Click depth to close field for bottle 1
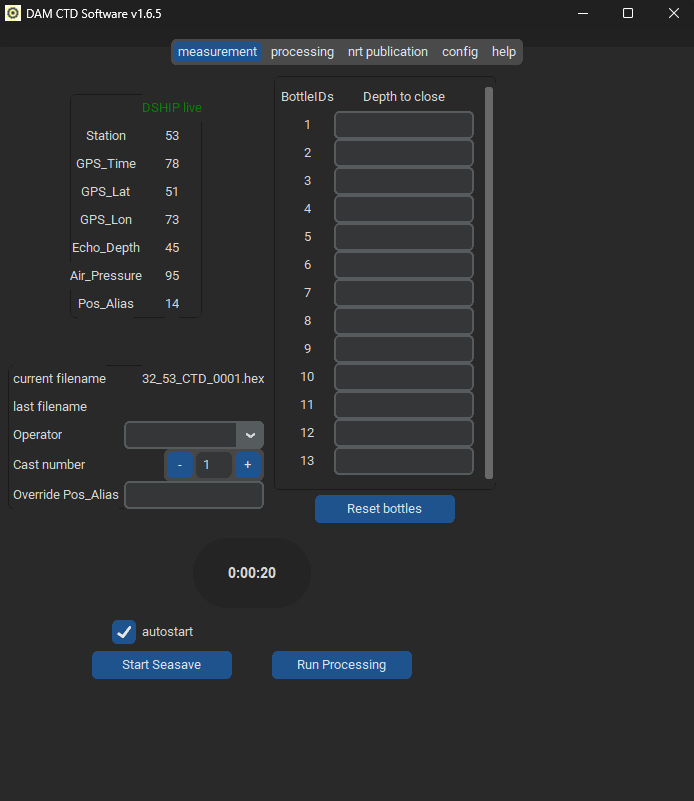The height and width of the screenshot is (801, 694). click(403, 125)
